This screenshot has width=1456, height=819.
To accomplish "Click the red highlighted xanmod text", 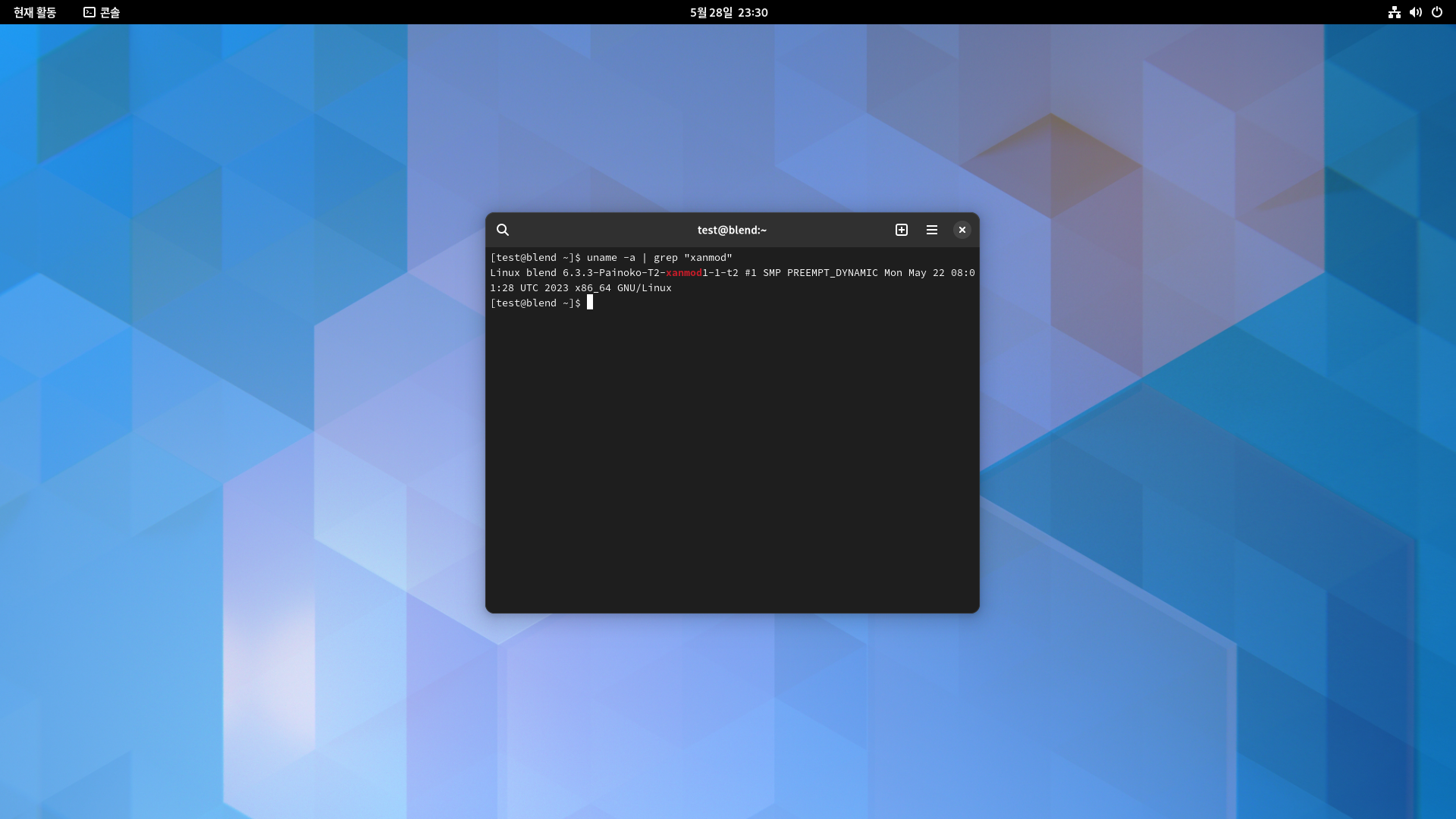I will [683, 273].
